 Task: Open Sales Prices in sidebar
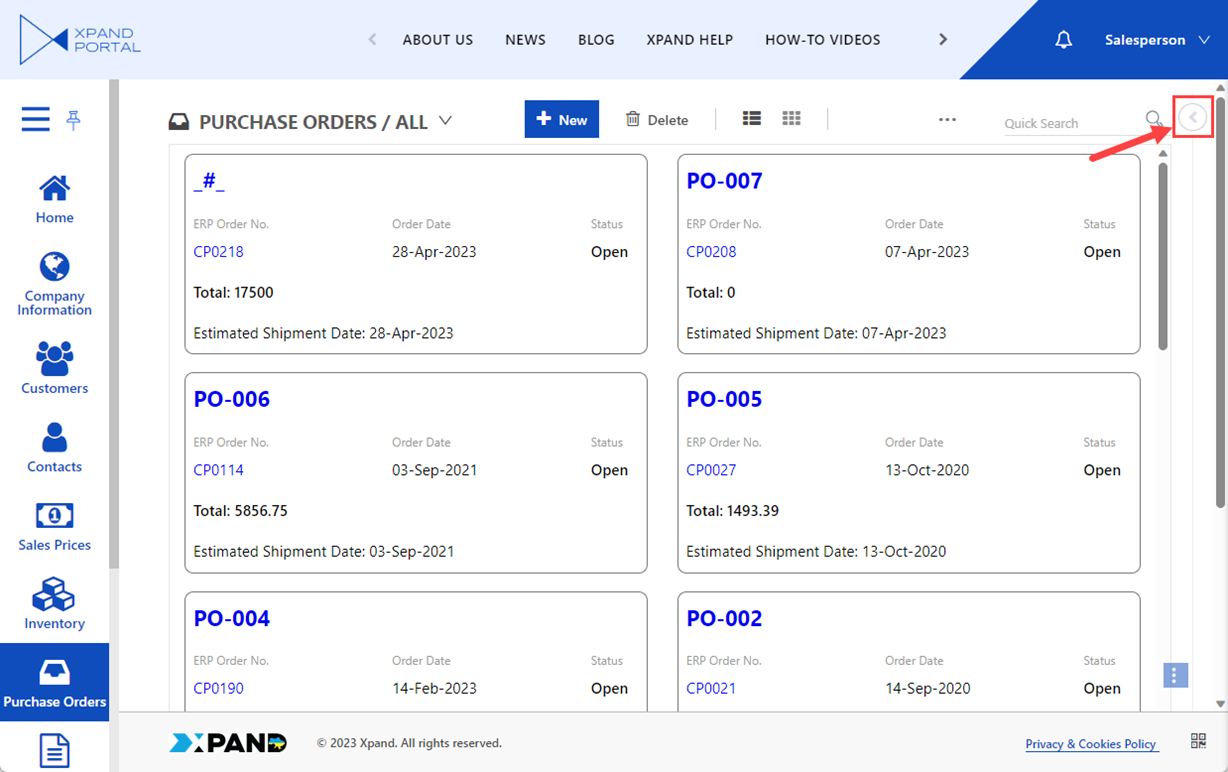pyautogui.click(x=54, y=526)
